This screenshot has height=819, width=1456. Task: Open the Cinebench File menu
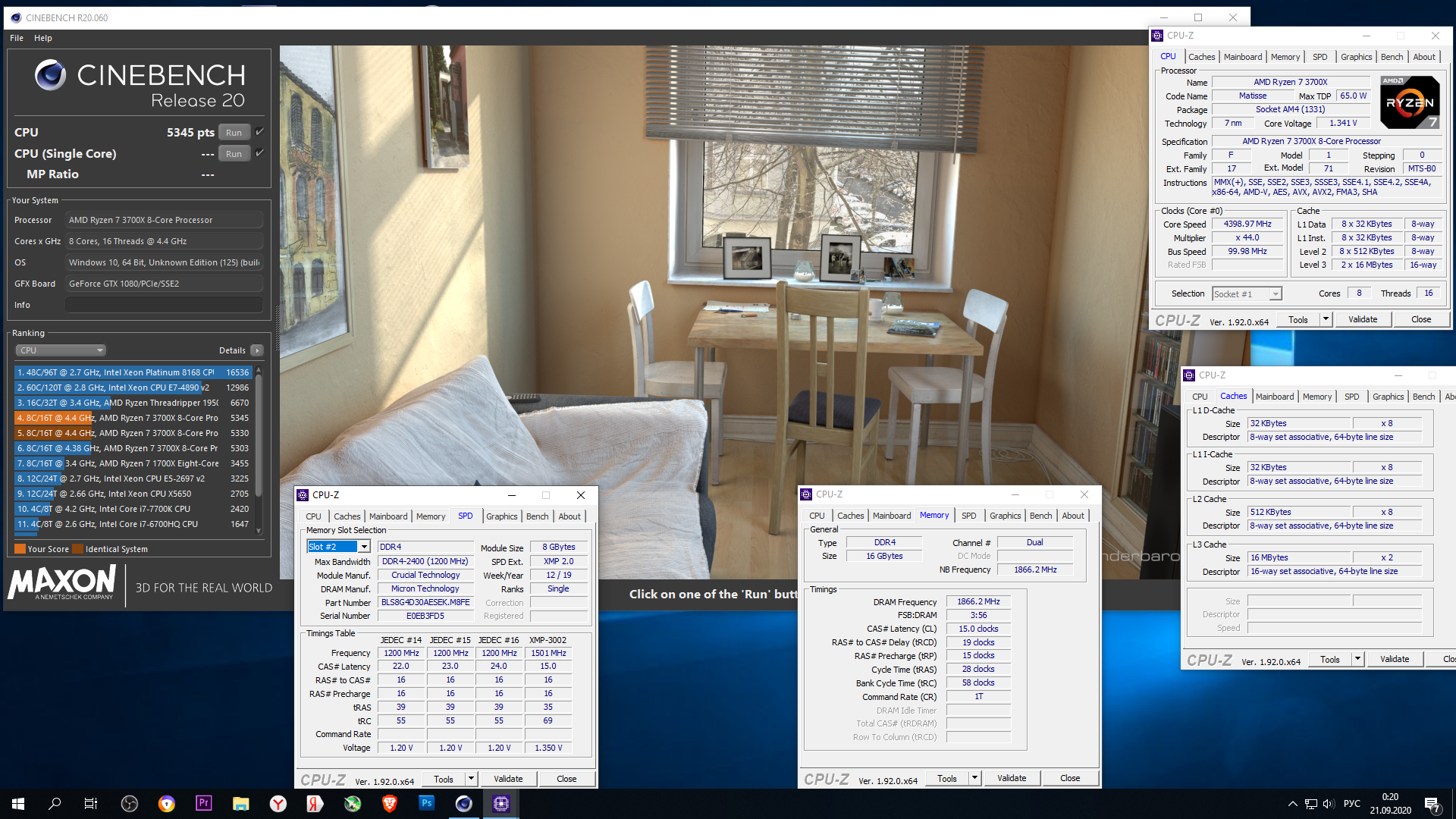(17, 38)
